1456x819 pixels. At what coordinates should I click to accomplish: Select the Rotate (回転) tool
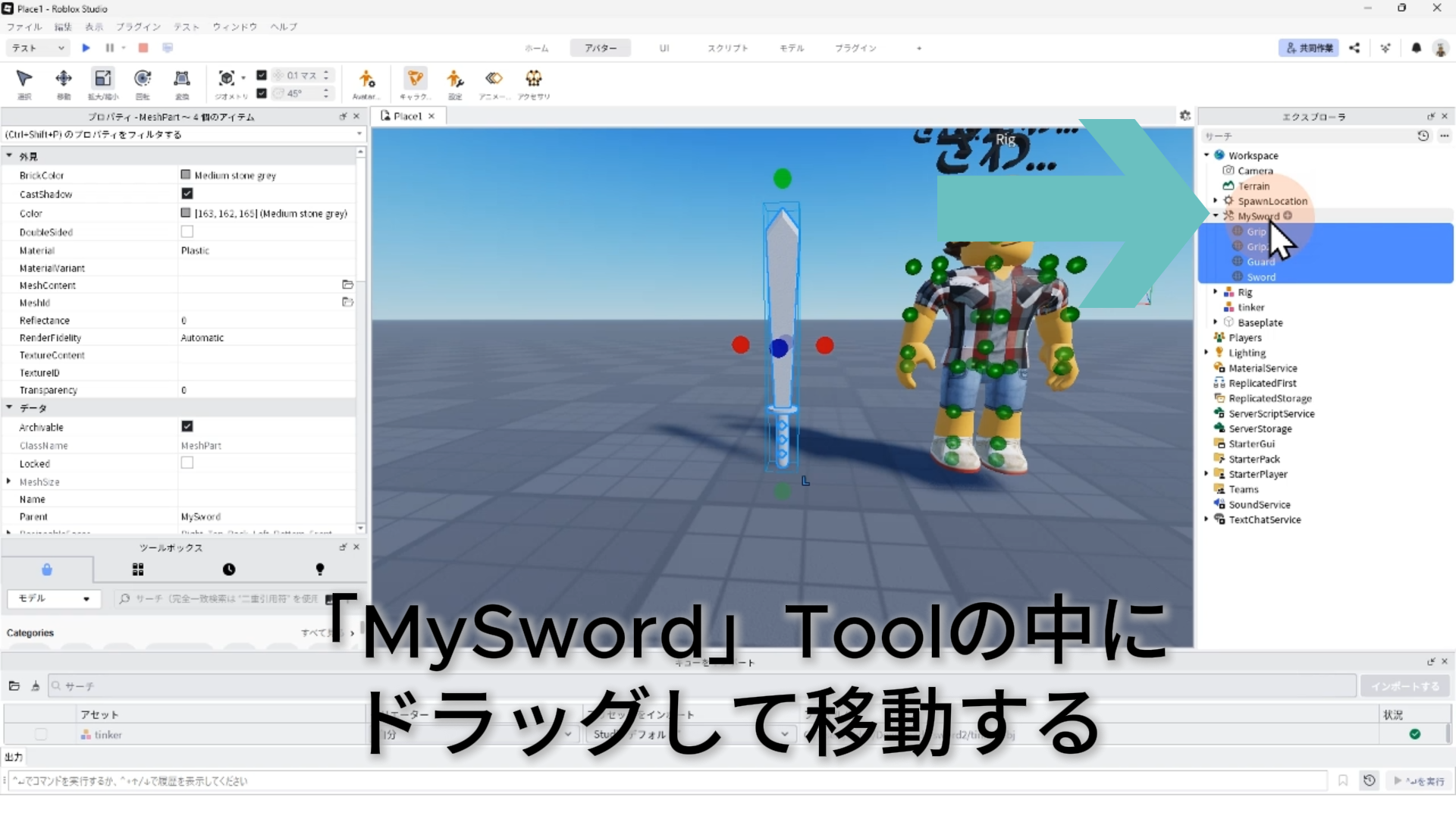(x=143, y=79)
